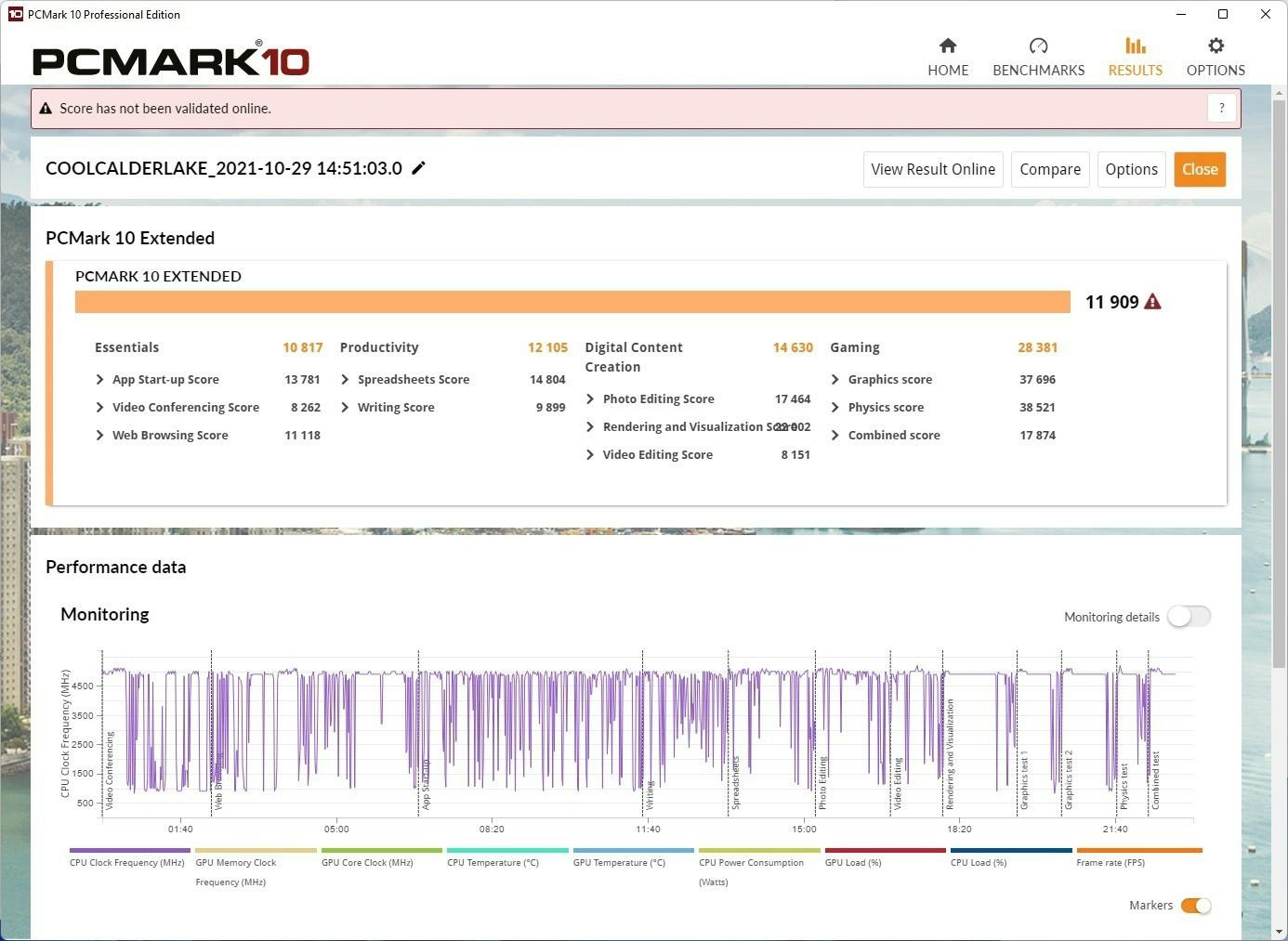
Task: Click the CPU Clock Frequency legend swatch
Action: 130,850
